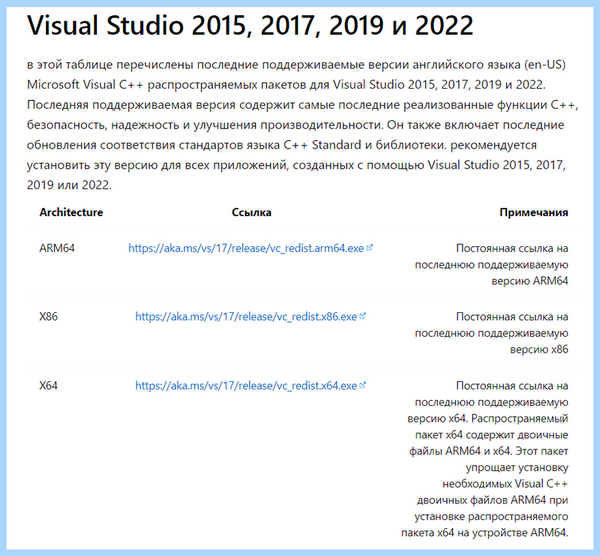Click paragraph line starting 'Последняя поддерживаемая версия'
Viewport: 600px width, 556px height.
[x=302, y=105]
